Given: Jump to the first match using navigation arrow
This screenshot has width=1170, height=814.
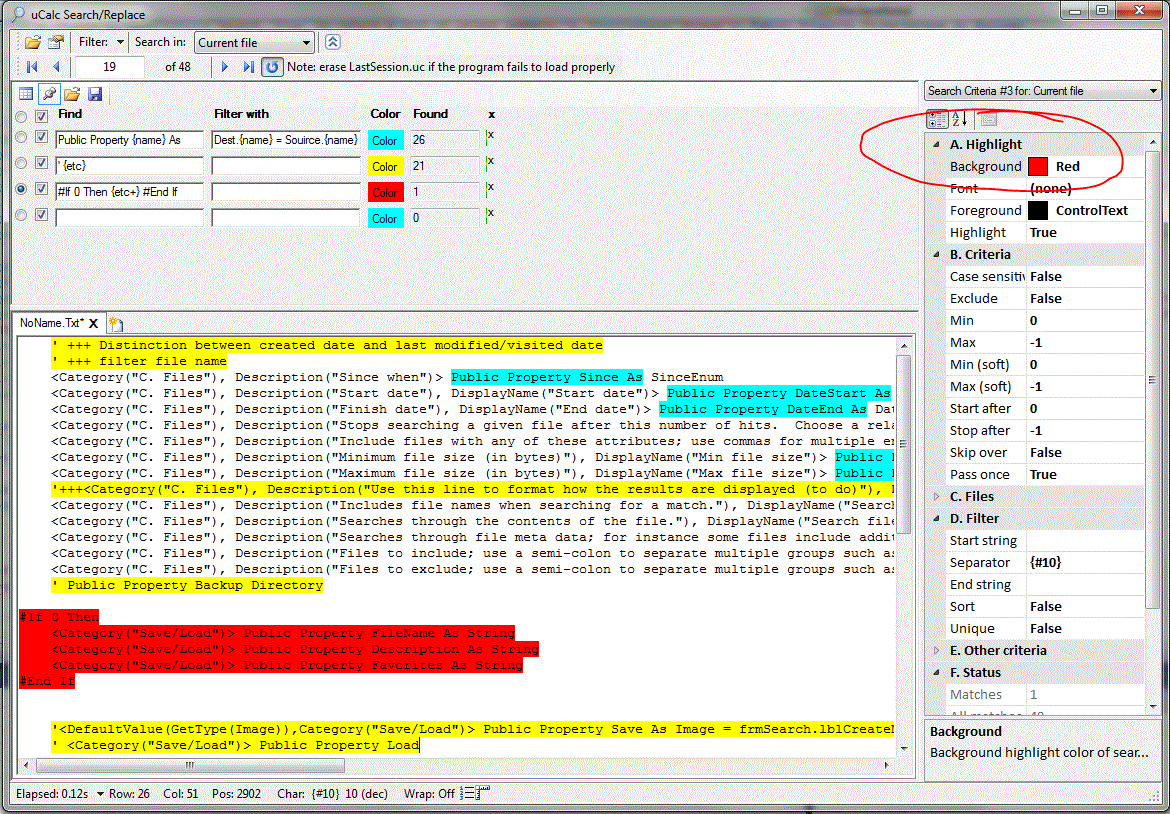Looking at the screenshot, I should (32, 67).
